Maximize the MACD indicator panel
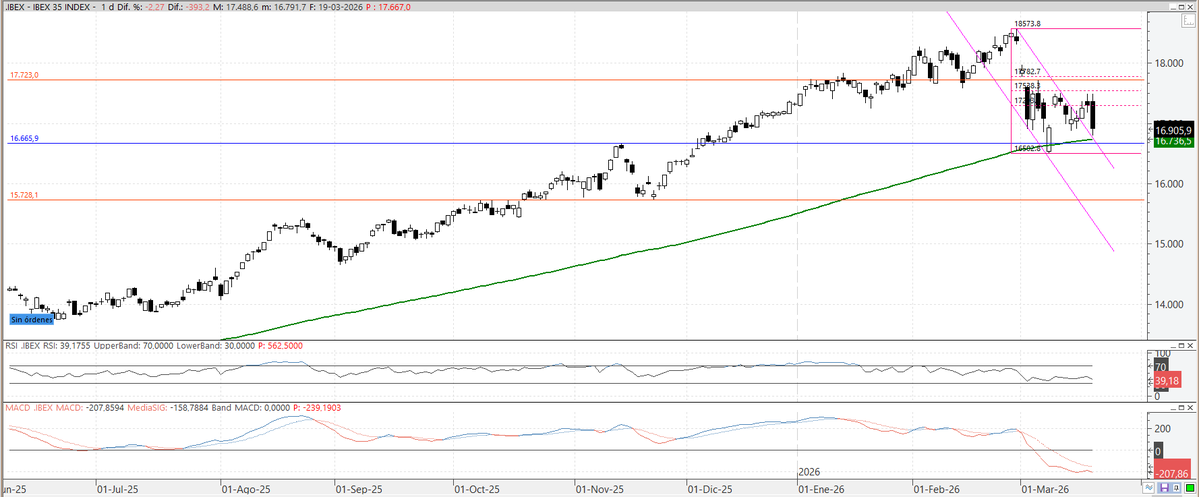Viewport: 1199px width, 497px height. tap(1181, 408)
